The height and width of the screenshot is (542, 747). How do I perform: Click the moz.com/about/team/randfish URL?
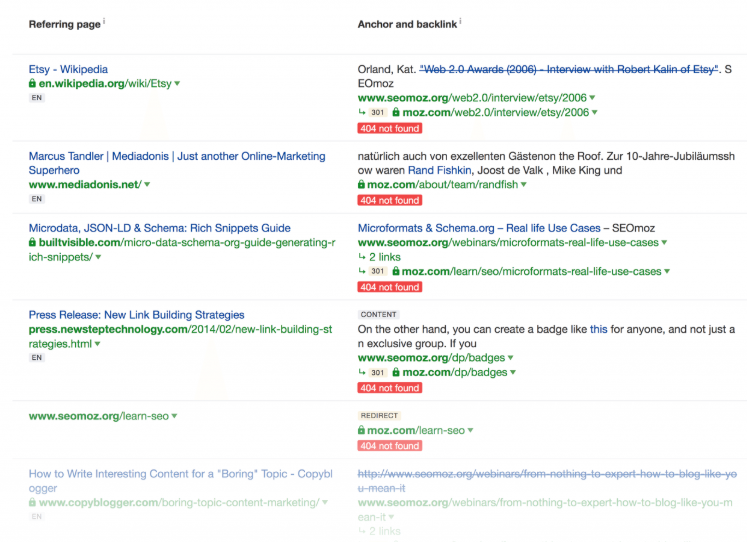pyautogui.click(x=443, y=184)
